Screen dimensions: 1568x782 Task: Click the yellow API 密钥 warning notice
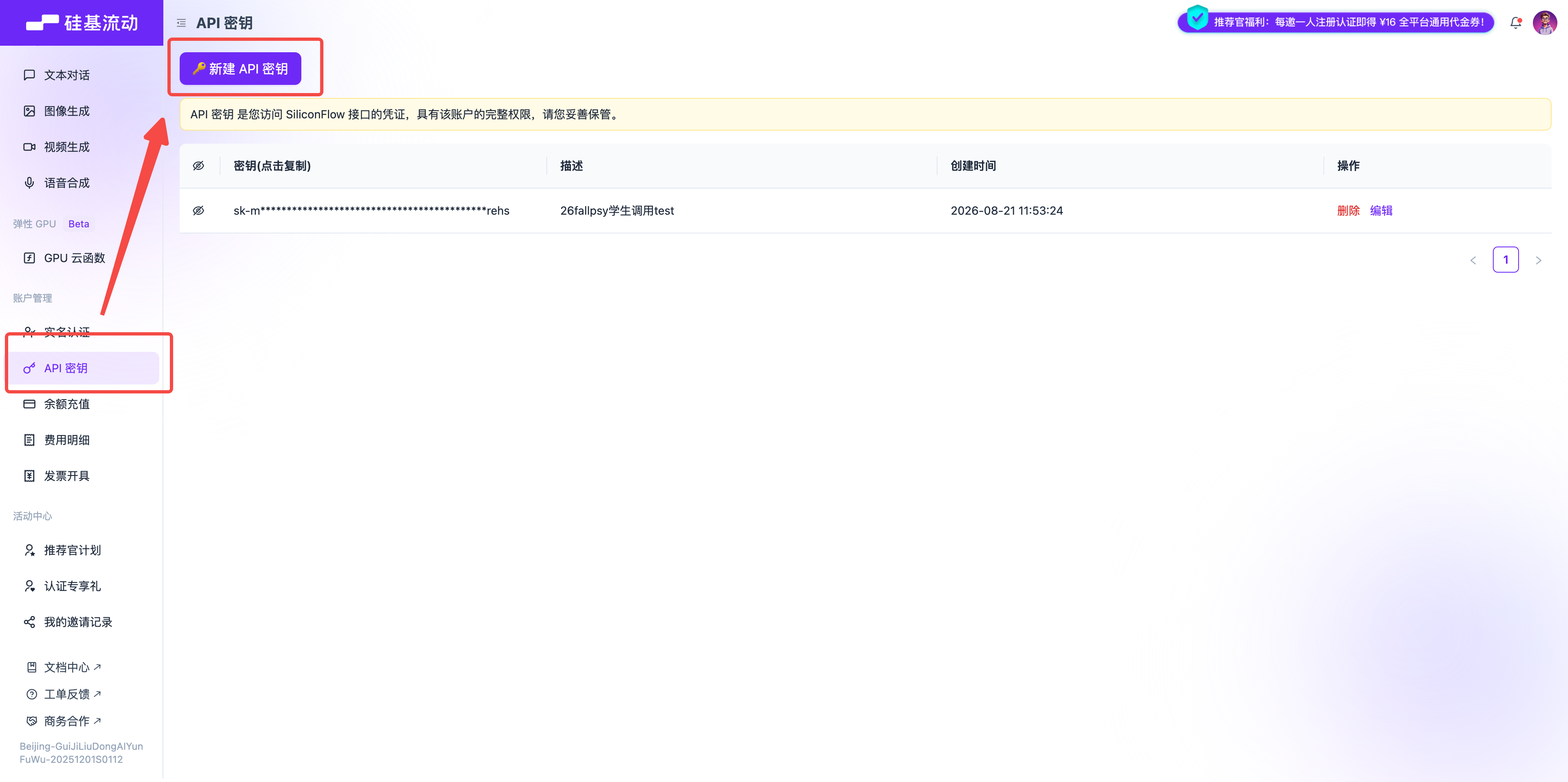coord(865,114)
